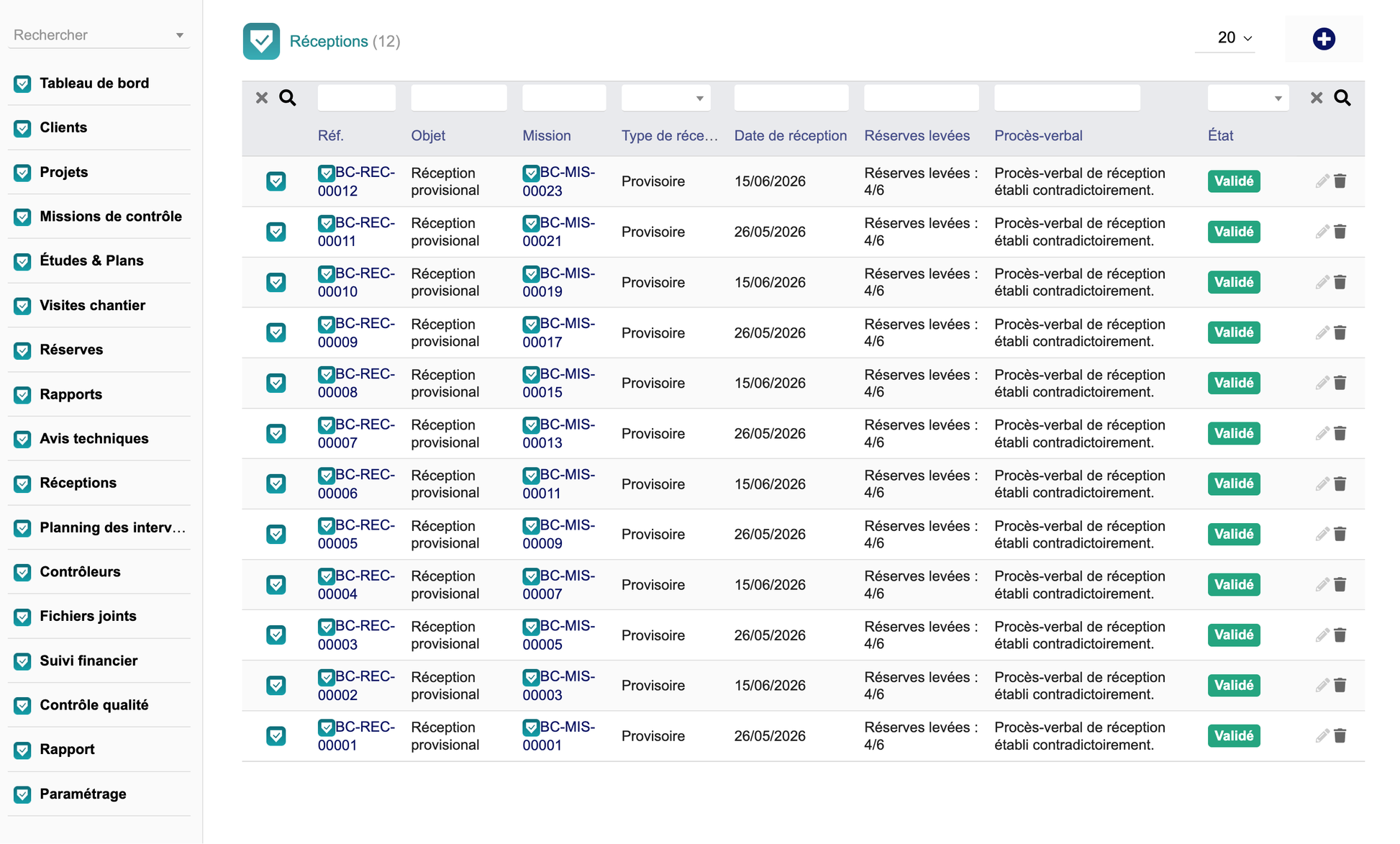
Task: Click the Date de réception filter field
Action: 791,98
